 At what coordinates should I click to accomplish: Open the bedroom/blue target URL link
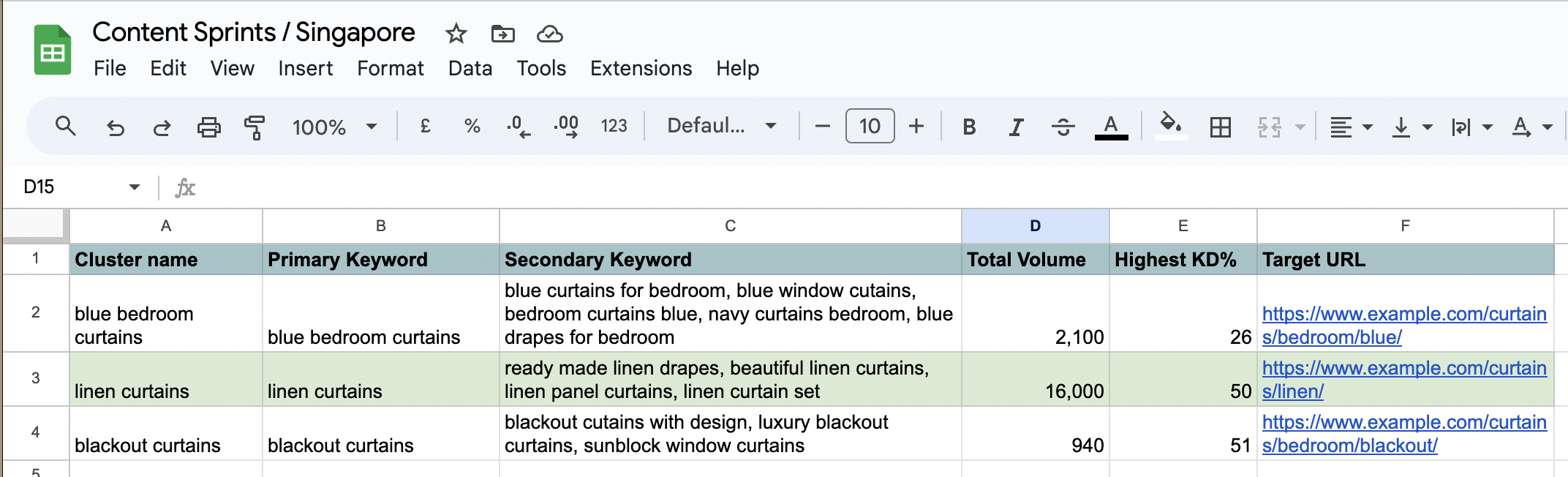1403,326
